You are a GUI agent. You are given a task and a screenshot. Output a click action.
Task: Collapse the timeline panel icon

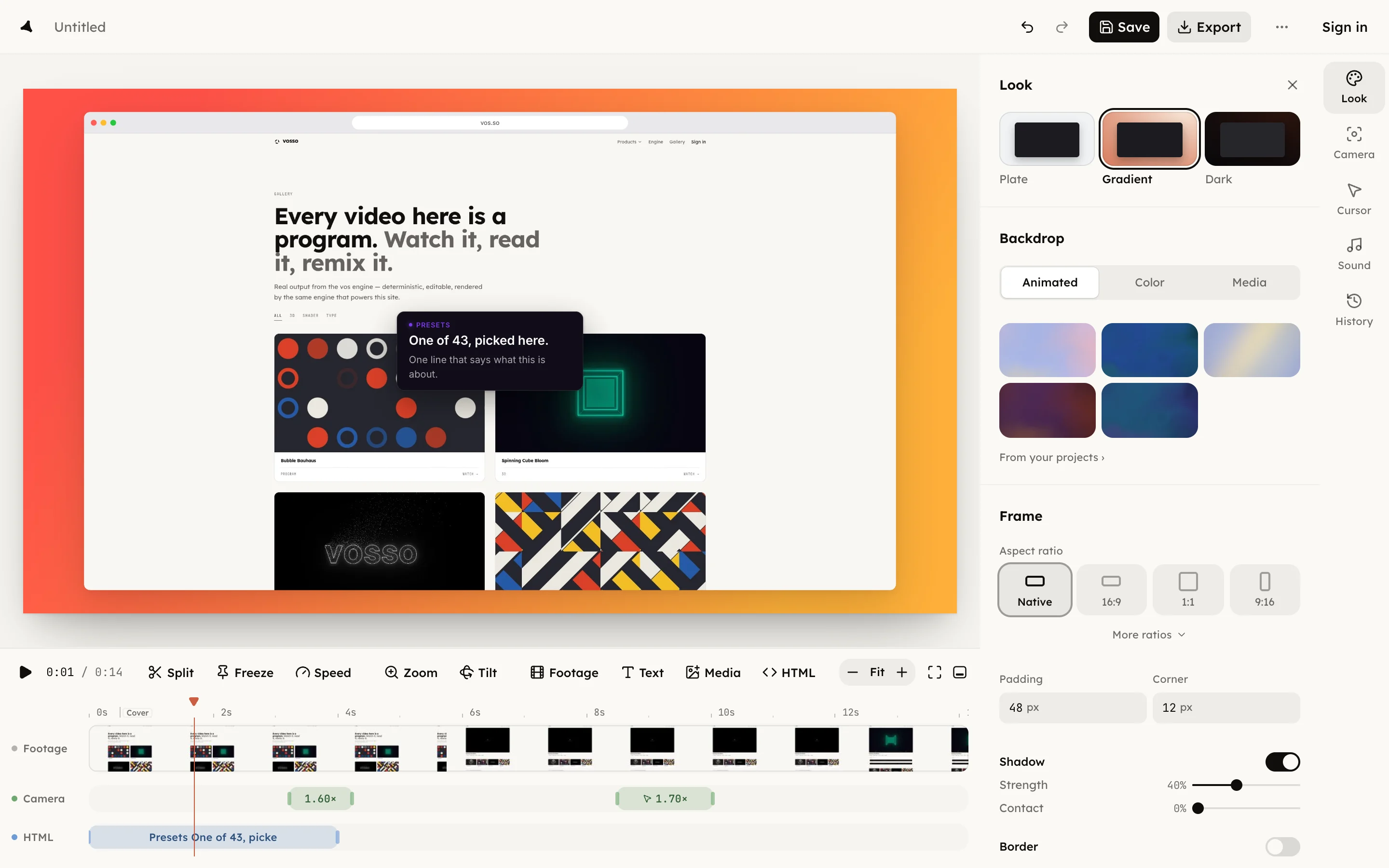[x=960, y=672]
